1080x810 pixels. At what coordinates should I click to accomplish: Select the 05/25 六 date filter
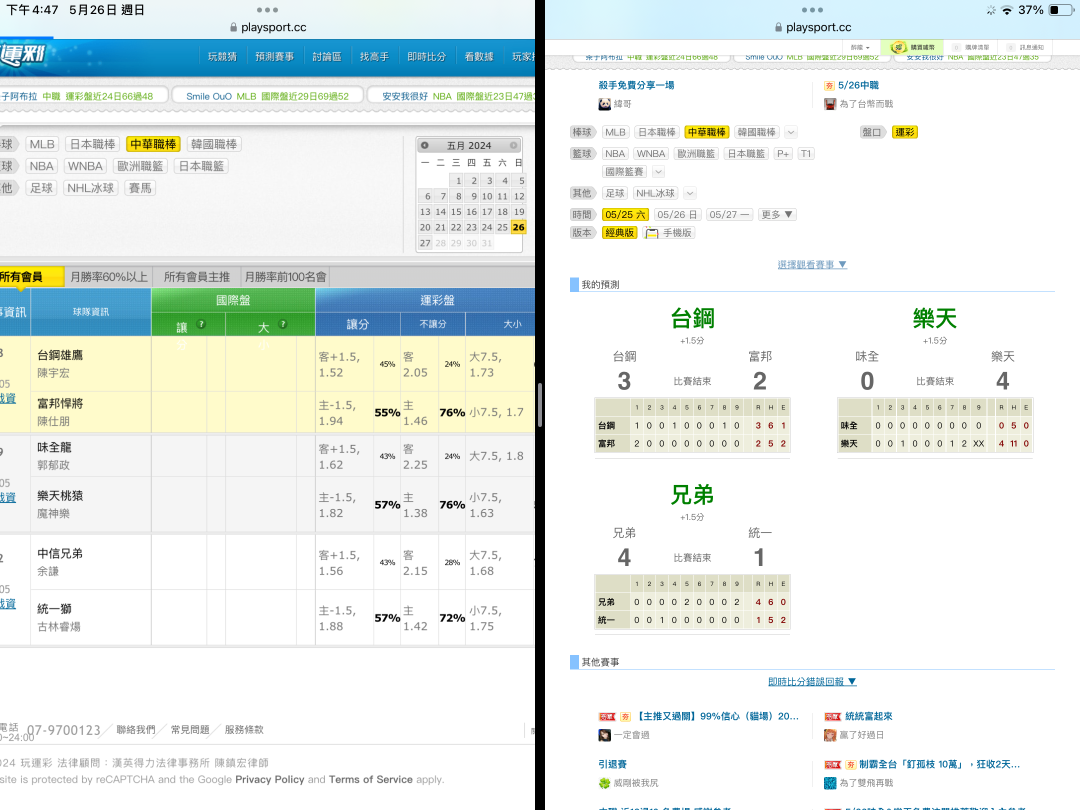point(625,215)
